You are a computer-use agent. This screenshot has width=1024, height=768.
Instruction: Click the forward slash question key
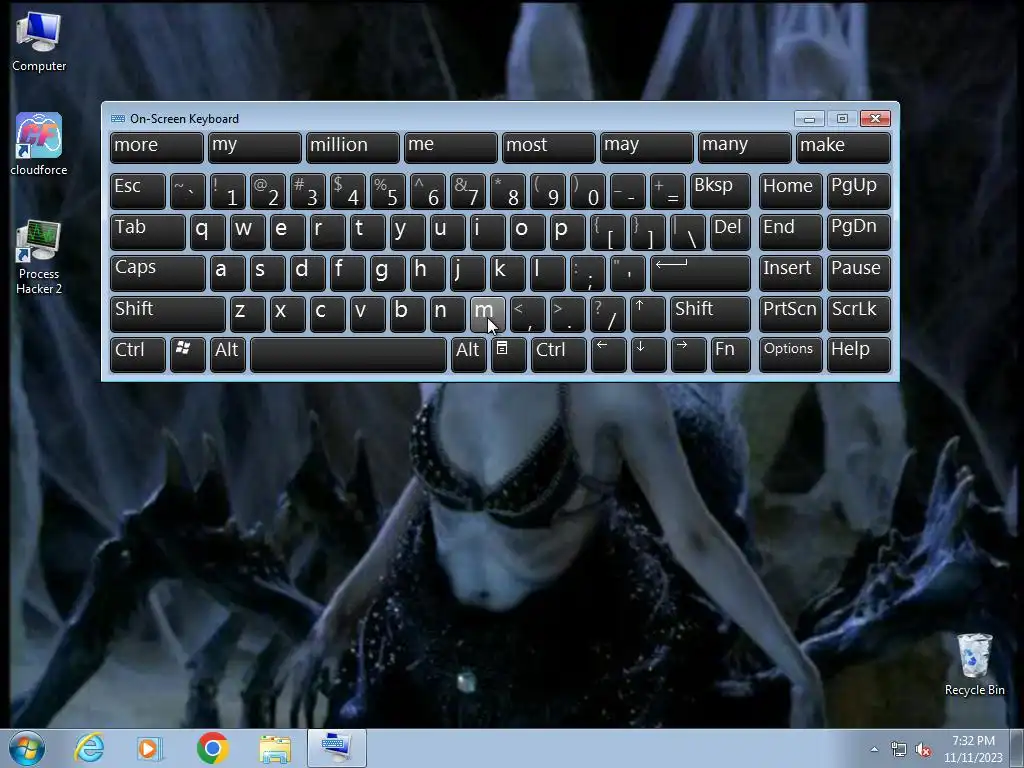607,314
